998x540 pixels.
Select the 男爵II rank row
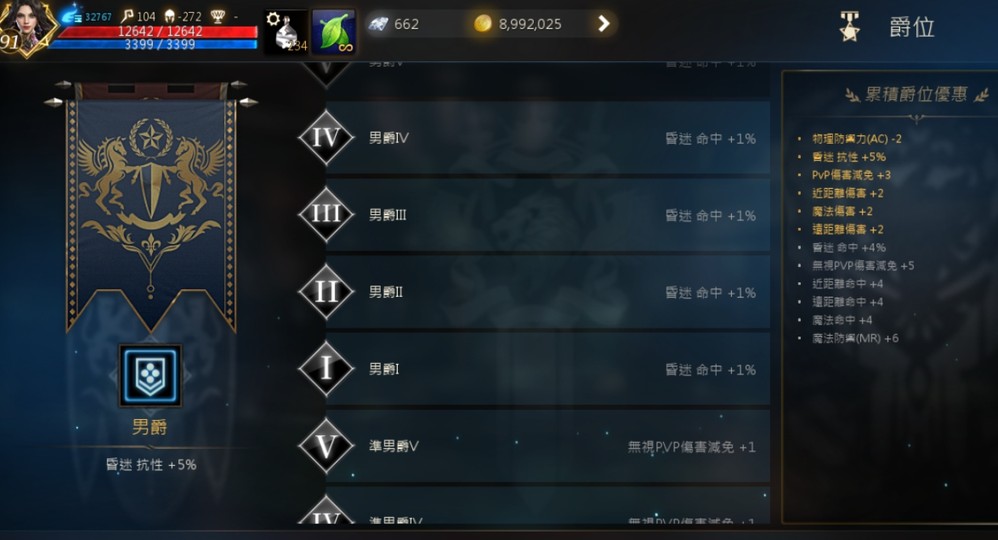[x=547, y=292]
